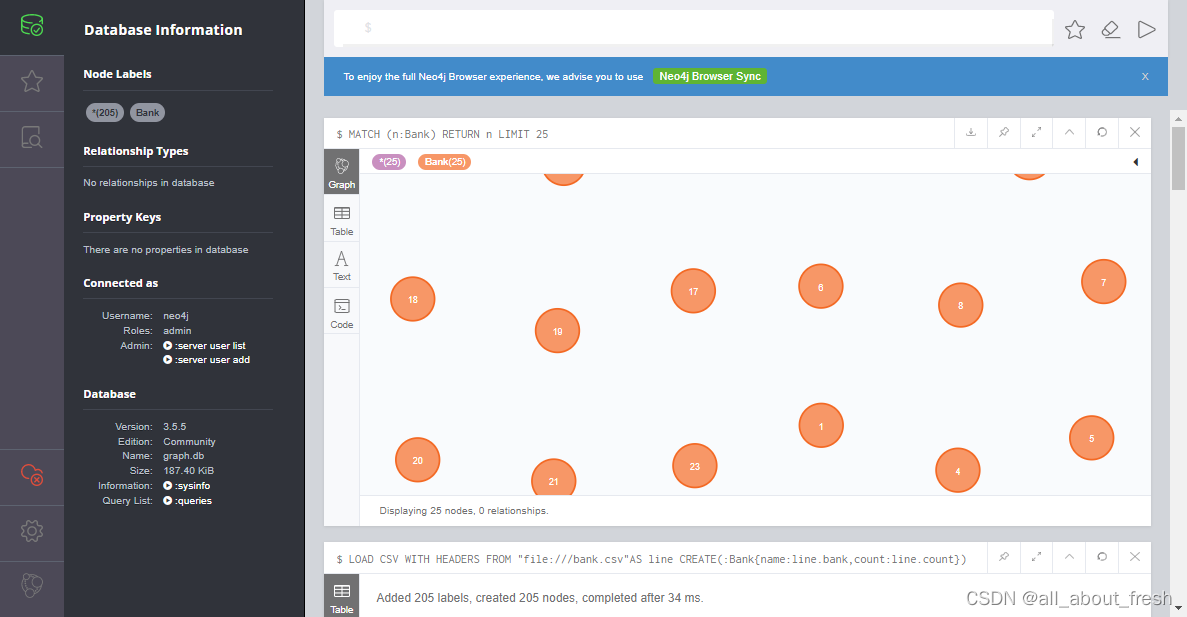Toggle the graph inspector side panel arrow
1187x617 pixels.
(x=1136, y=162)
